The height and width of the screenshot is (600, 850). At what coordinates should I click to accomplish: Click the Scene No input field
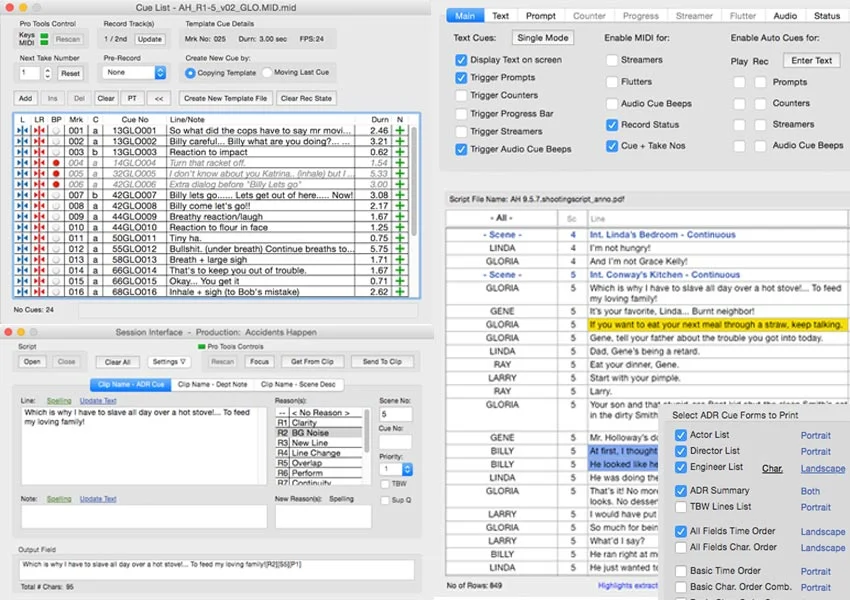tap(396, 414)
